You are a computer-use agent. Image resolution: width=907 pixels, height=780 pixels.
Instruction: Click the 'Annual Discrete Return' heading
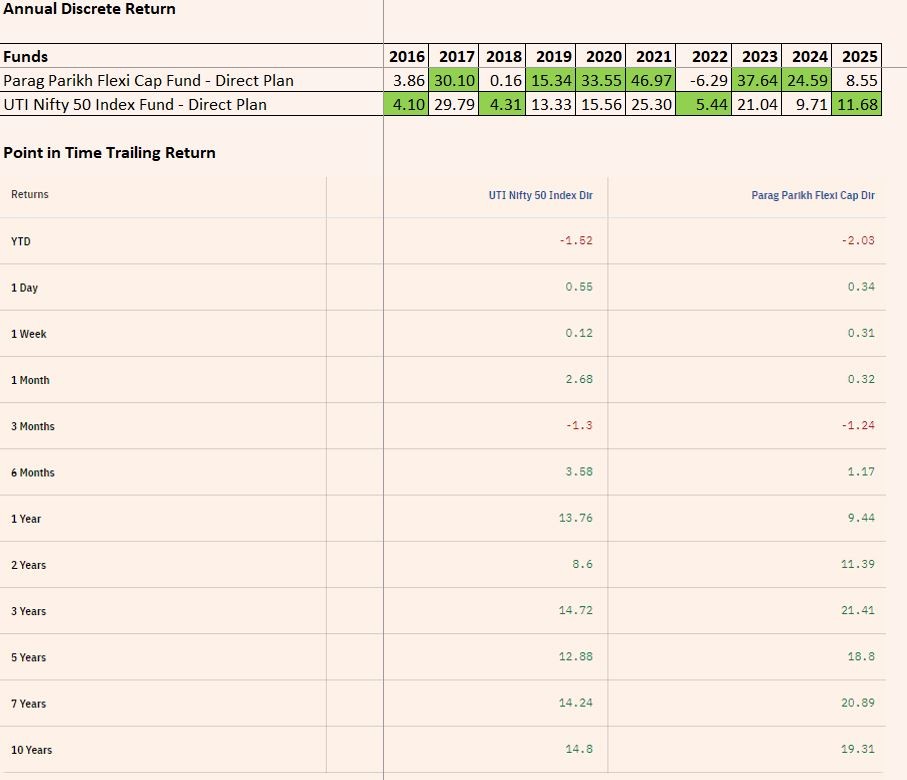click(89, 9)
